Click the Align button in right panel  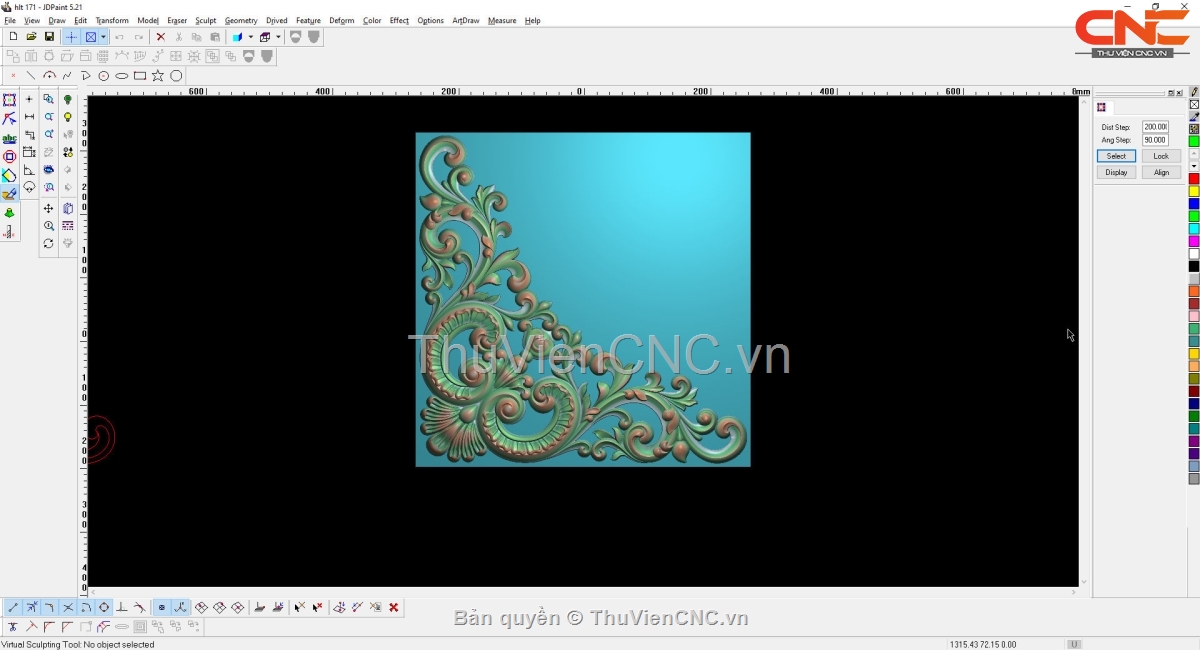pyautogui.click(x=1161, y=172)
